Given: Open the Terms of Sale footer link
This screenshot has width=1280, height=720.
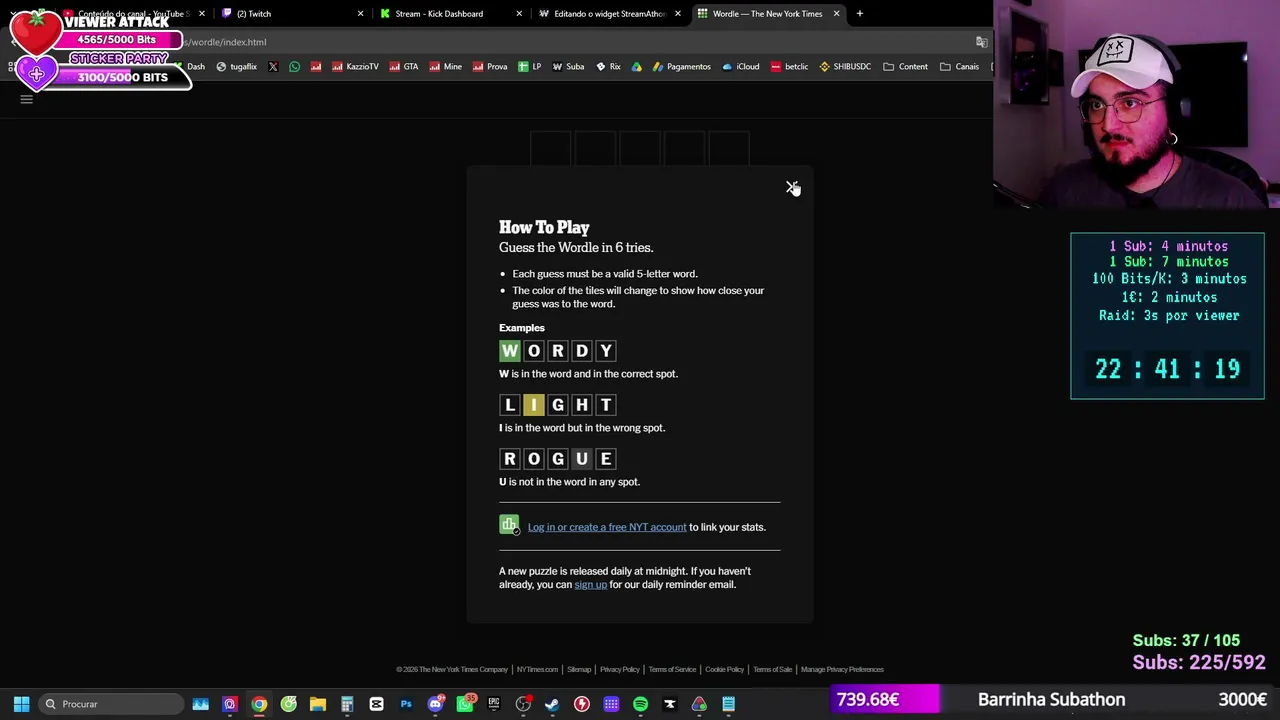Looking at the screenshot, I should 772,670.
